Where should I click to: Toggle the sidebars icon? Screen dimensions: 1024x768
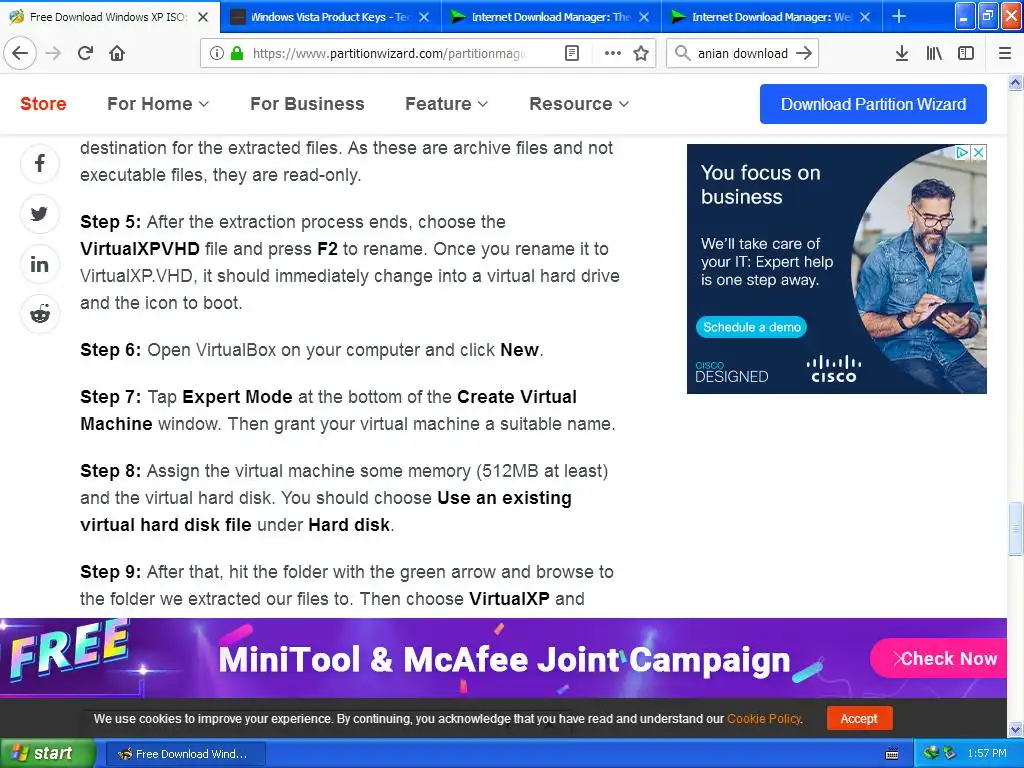[x=966, y=53]
